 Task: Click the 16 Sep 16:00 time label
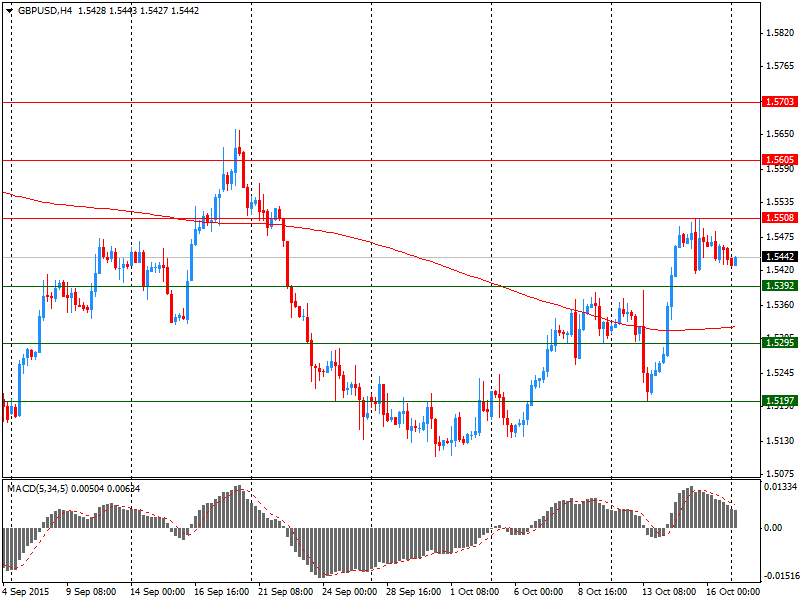tap(221, 592)
